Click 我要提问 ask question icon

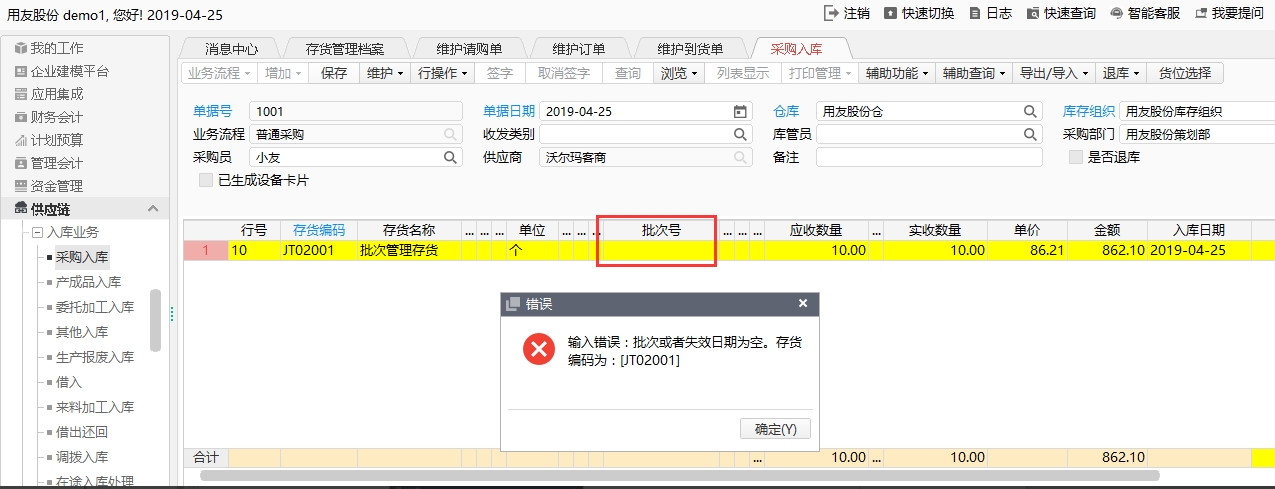point(1201,13)
